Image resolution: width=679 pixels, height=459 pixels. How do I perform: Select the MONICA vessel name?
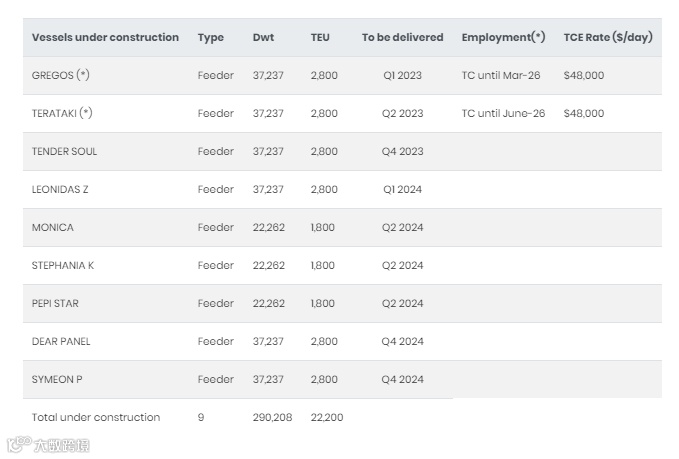[53, 228]
